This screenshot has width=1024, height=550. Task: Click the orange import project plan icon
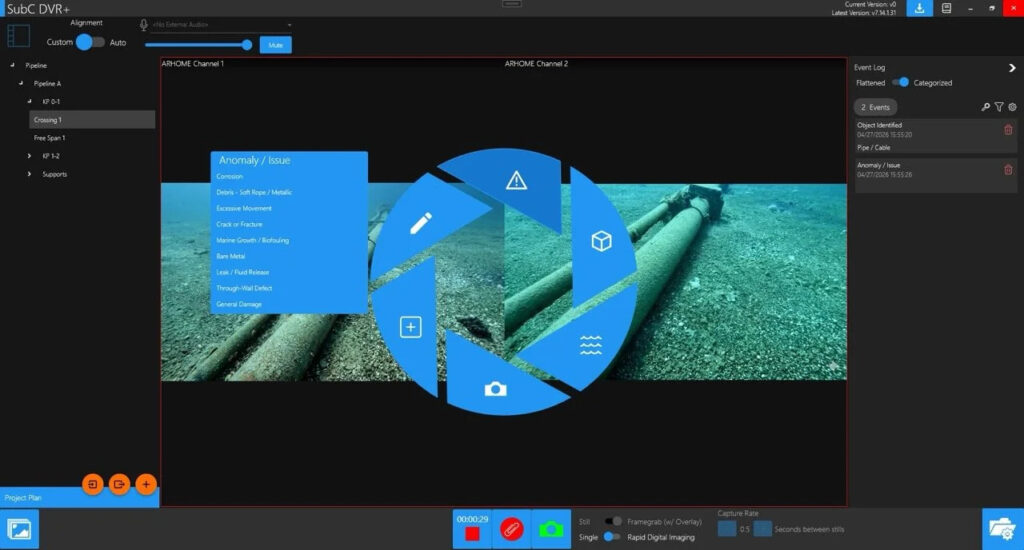(93, 484)
